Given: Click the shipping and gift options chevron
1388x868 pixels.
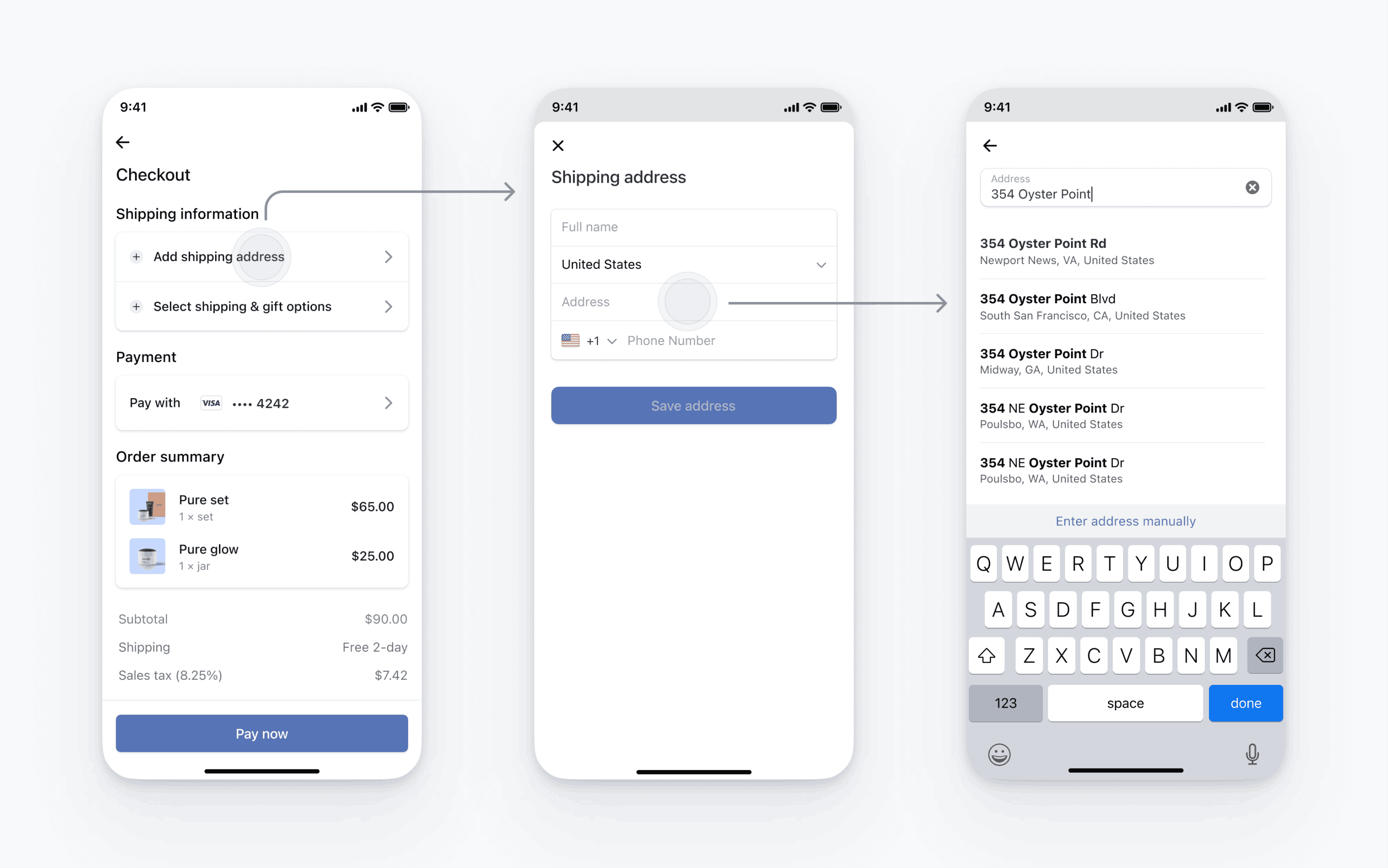Looking at the screenshot, I should point(388,306).
